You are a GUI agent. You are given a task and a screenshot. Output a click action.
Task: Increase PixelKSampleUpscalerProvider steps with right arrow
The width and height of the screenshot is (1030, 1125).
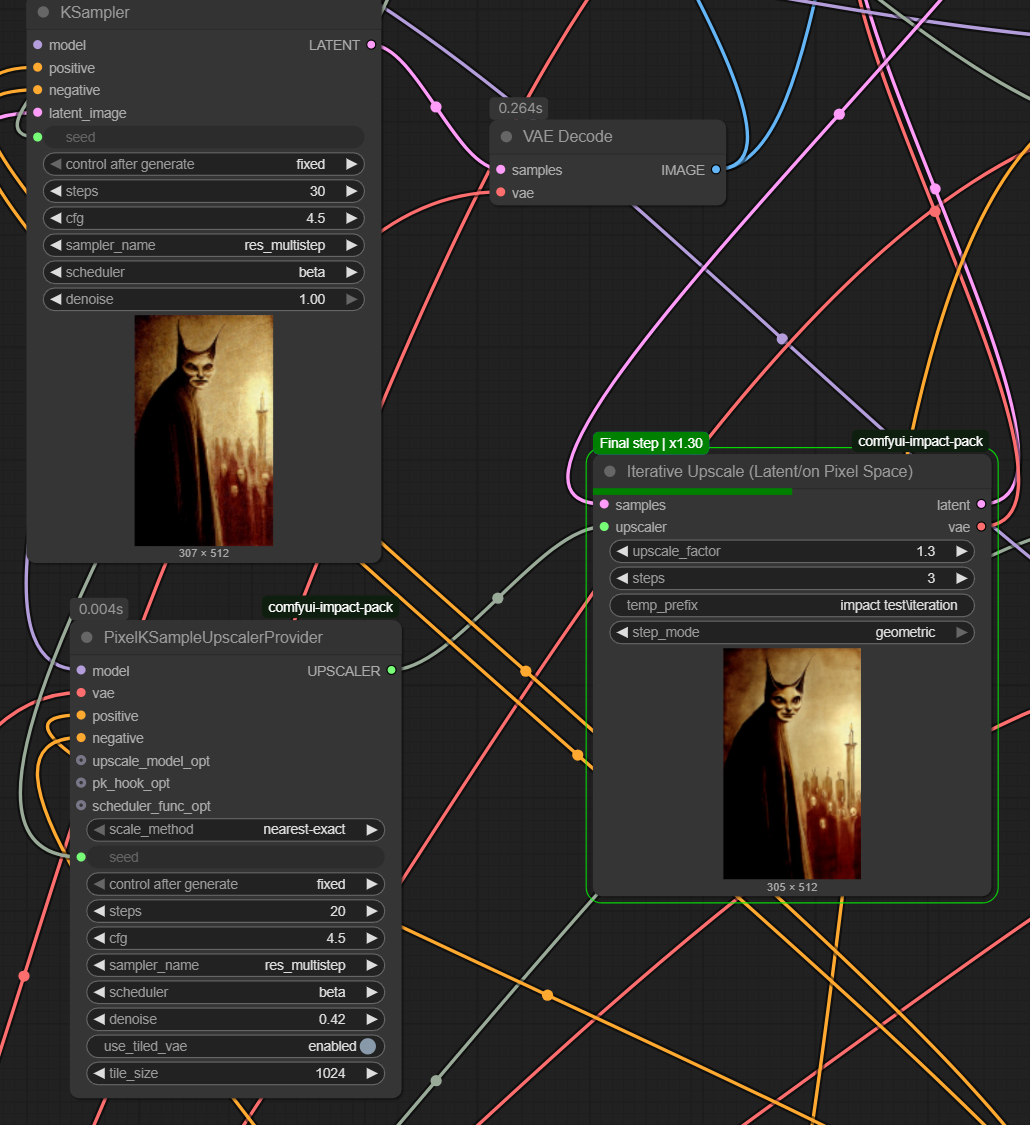(372, 911)
